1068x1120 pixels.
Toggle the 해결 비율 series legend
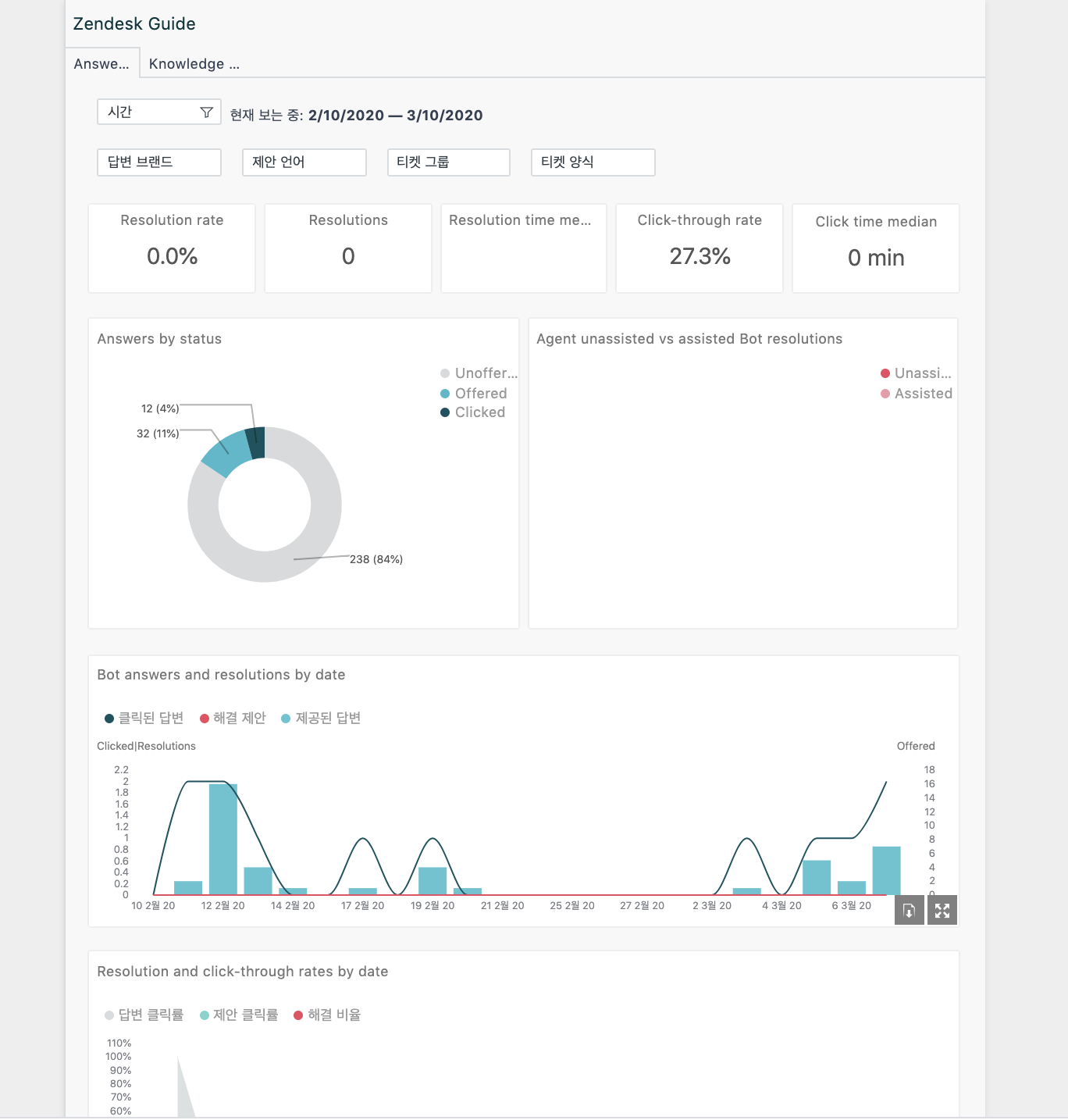click(327, 1015)
